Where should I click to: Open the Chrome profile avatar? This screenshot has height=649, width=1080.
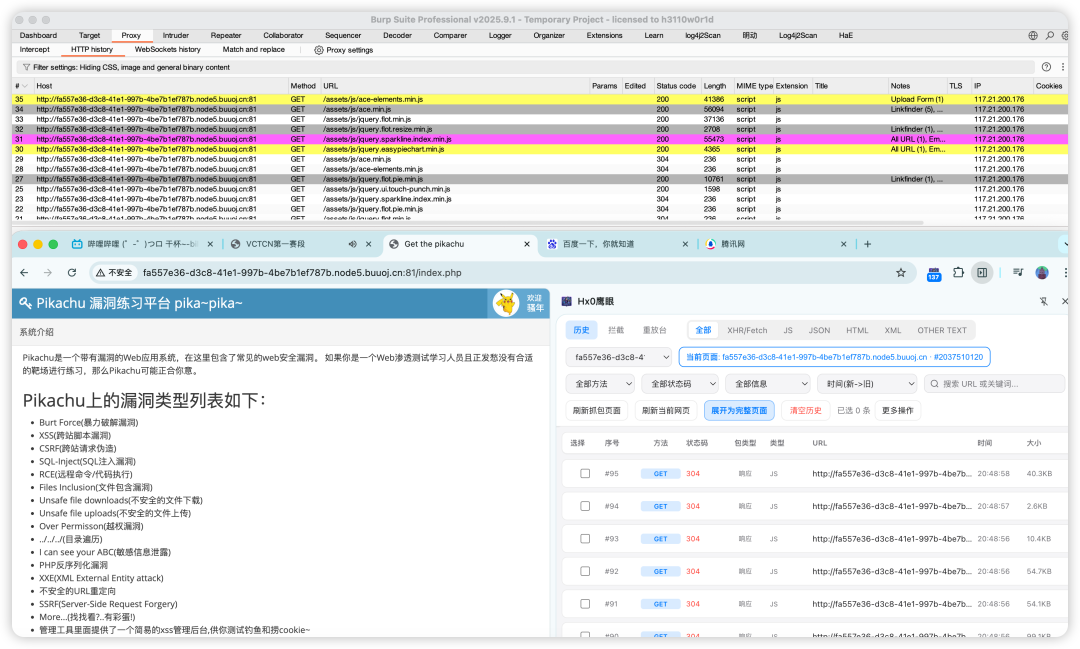point(1042,273)
